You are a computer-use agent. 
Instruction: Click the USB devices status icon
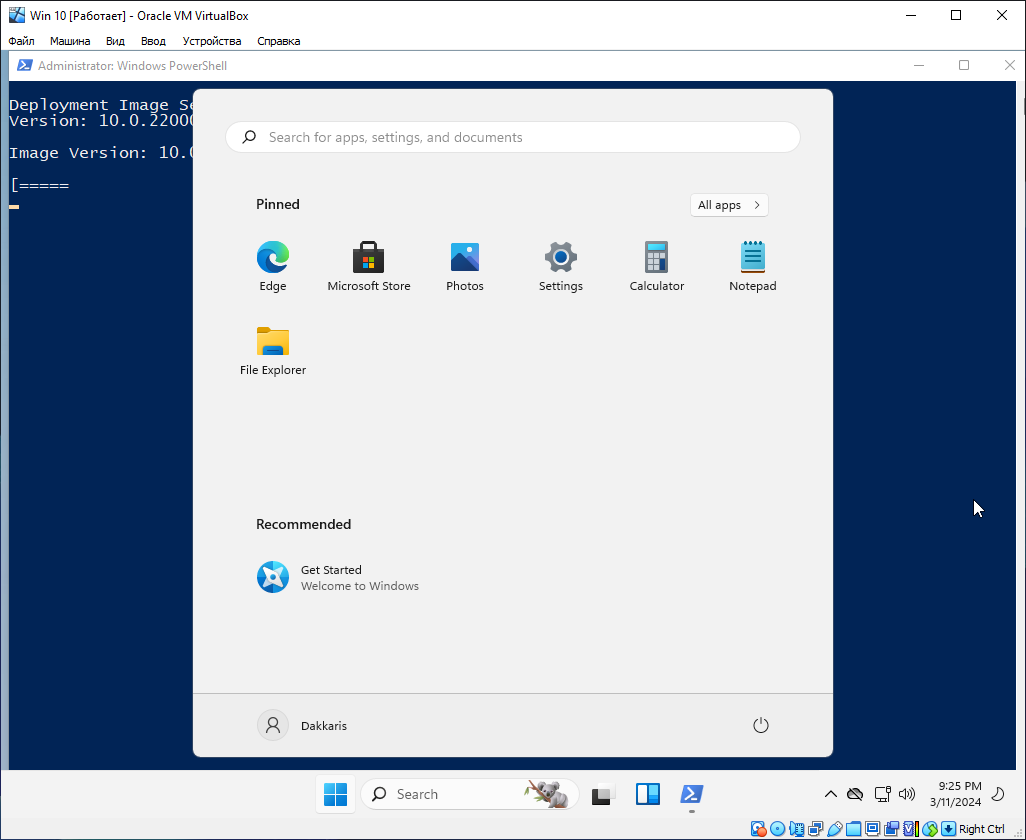tap(835, 829)
